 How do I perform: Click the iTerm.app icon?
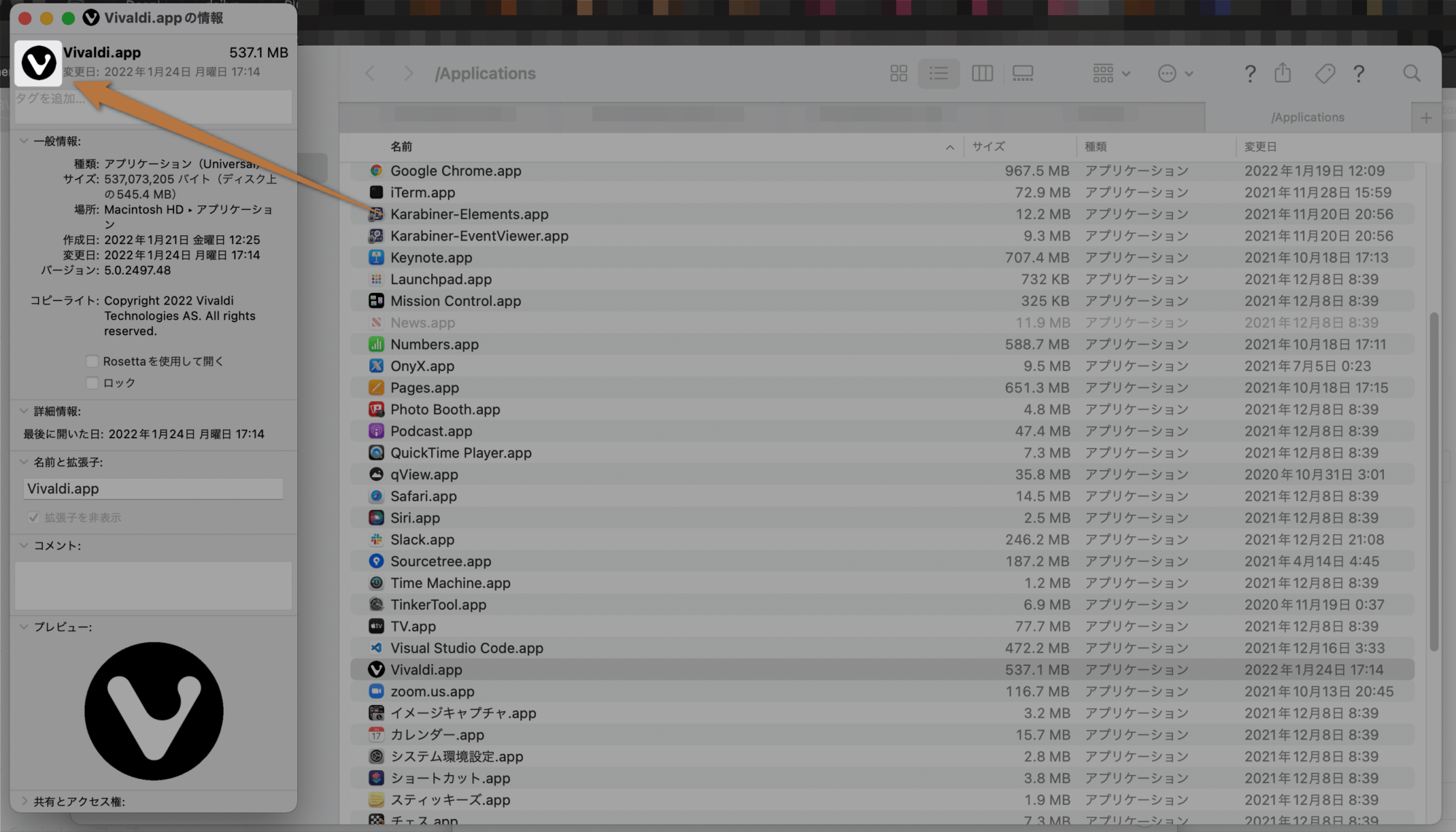pos(376,192)
